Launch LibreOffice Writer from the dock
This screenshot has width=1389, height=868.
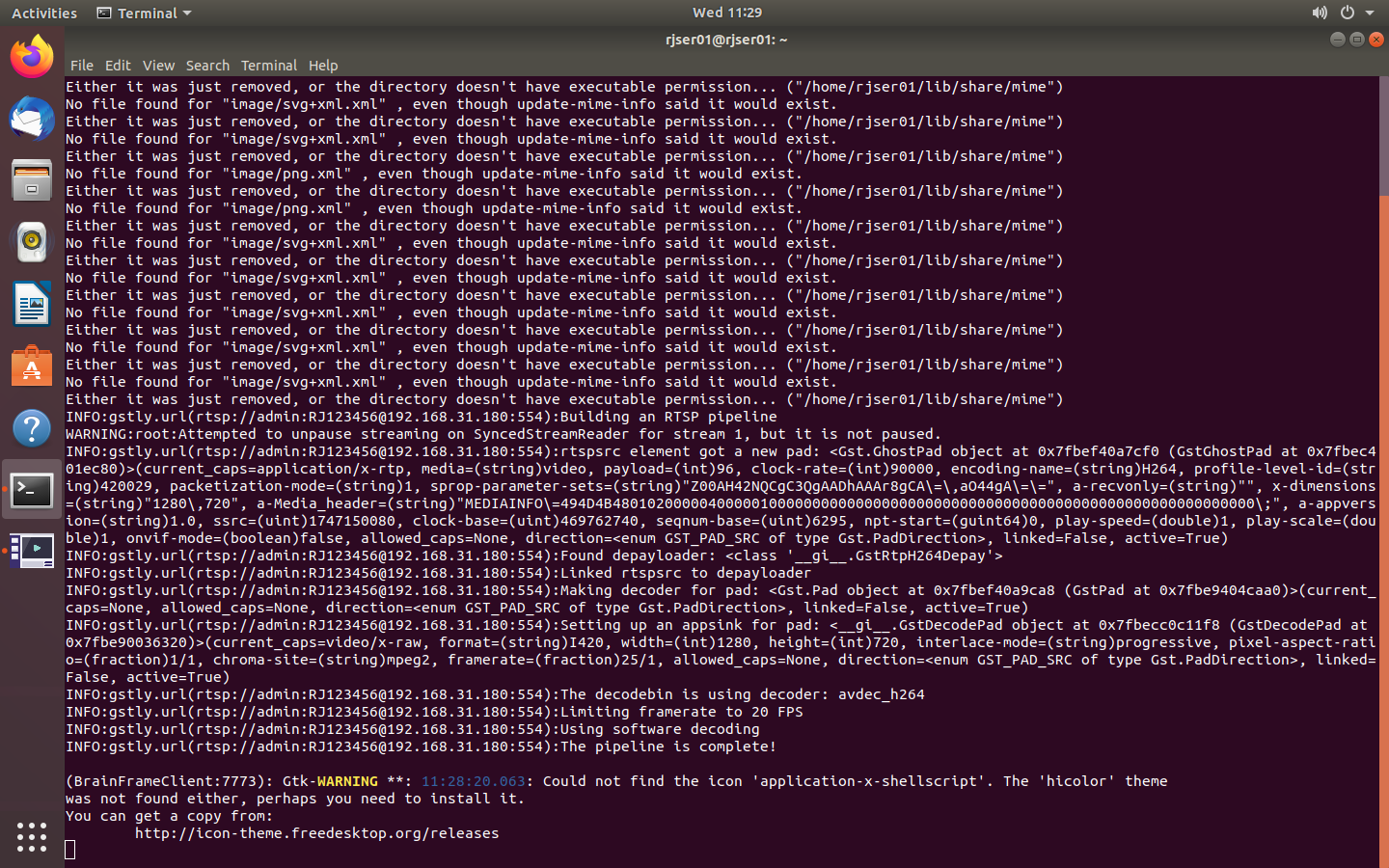coord(32,304)
